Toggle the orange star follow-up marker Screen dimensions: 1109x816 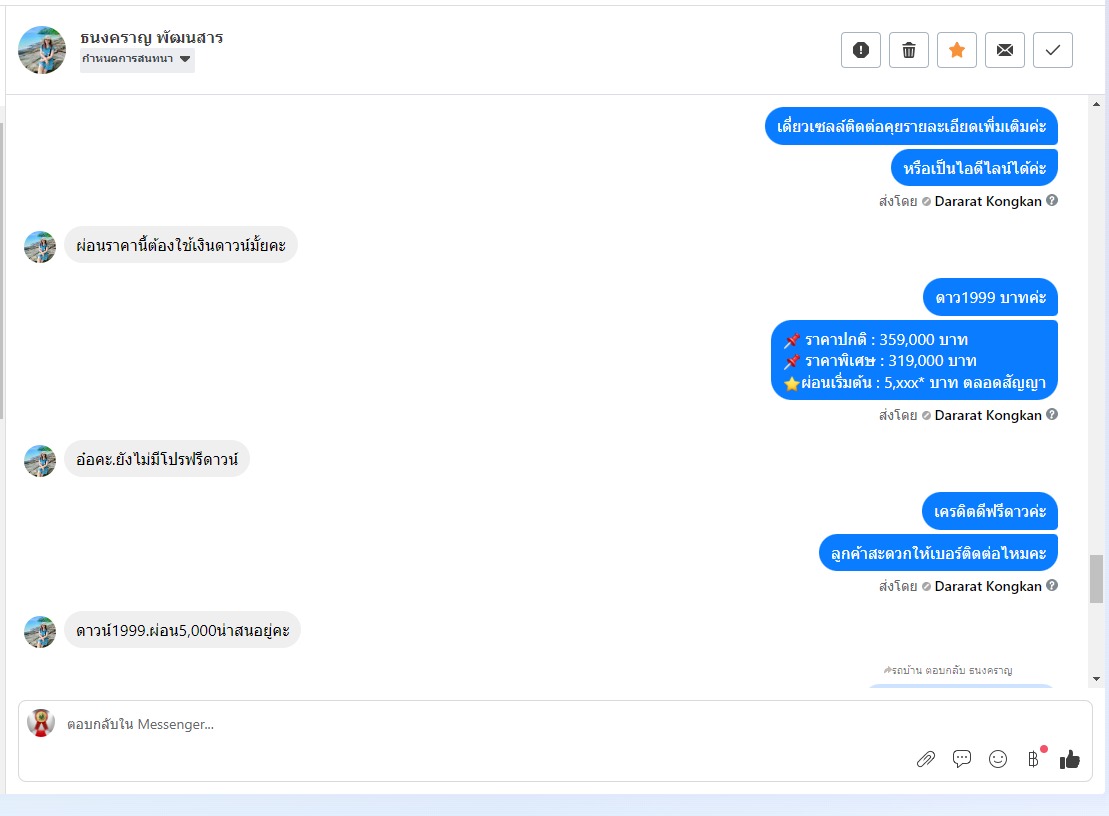click(957, 50)
